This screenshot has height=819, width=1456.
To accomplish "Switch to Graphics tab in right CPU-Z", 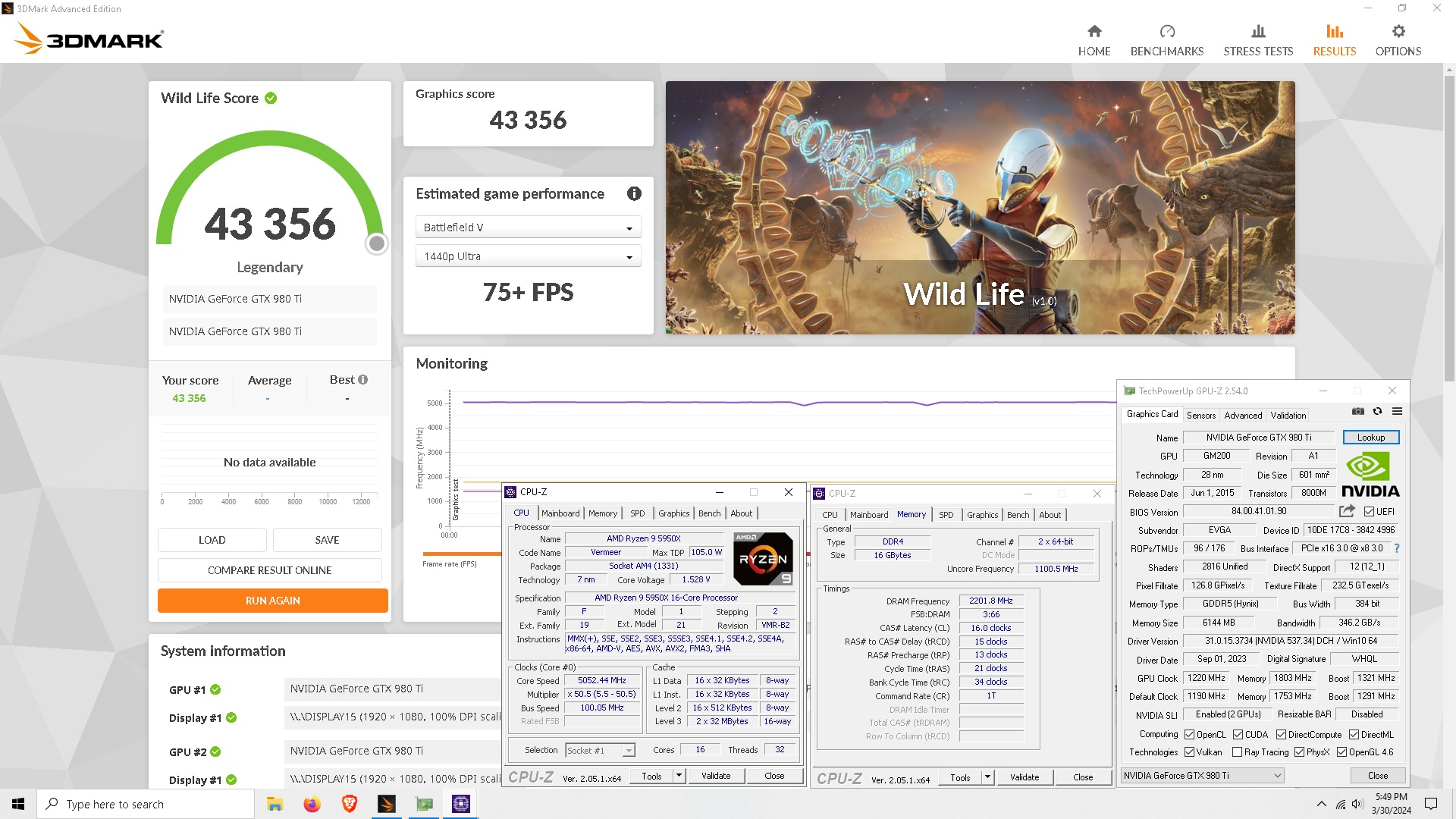I will coord(982,515).
